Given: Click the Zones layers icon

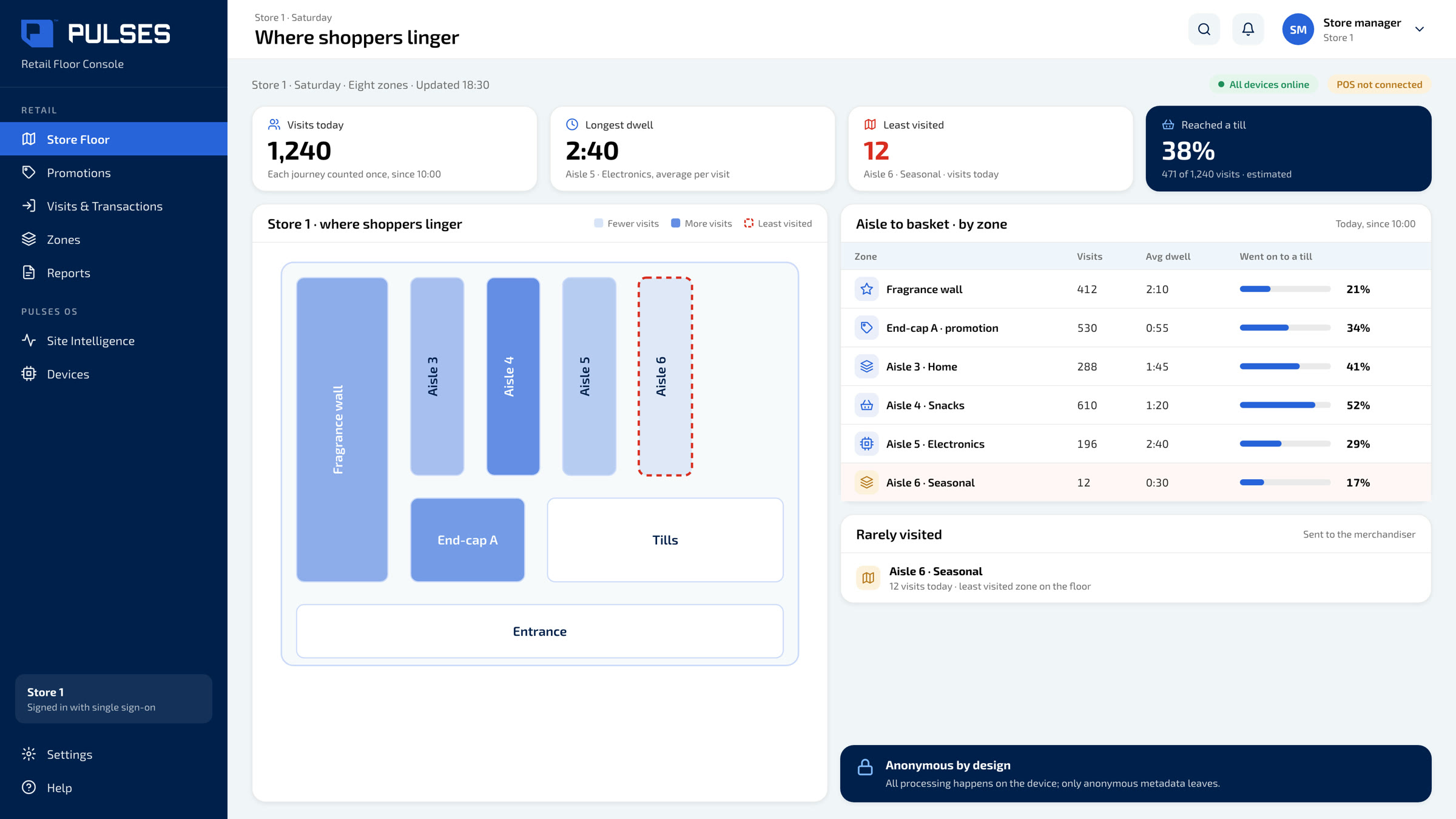Looking at the screenshot, I should click(x=29, y=239).
